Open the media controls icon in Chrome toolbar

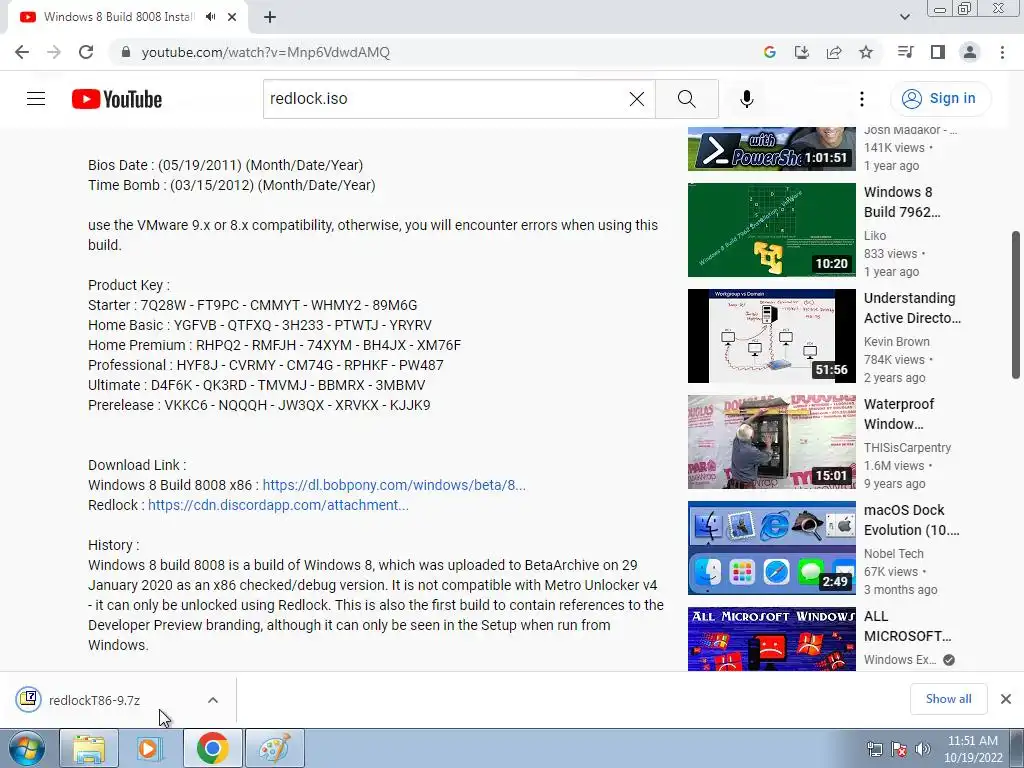905,52
